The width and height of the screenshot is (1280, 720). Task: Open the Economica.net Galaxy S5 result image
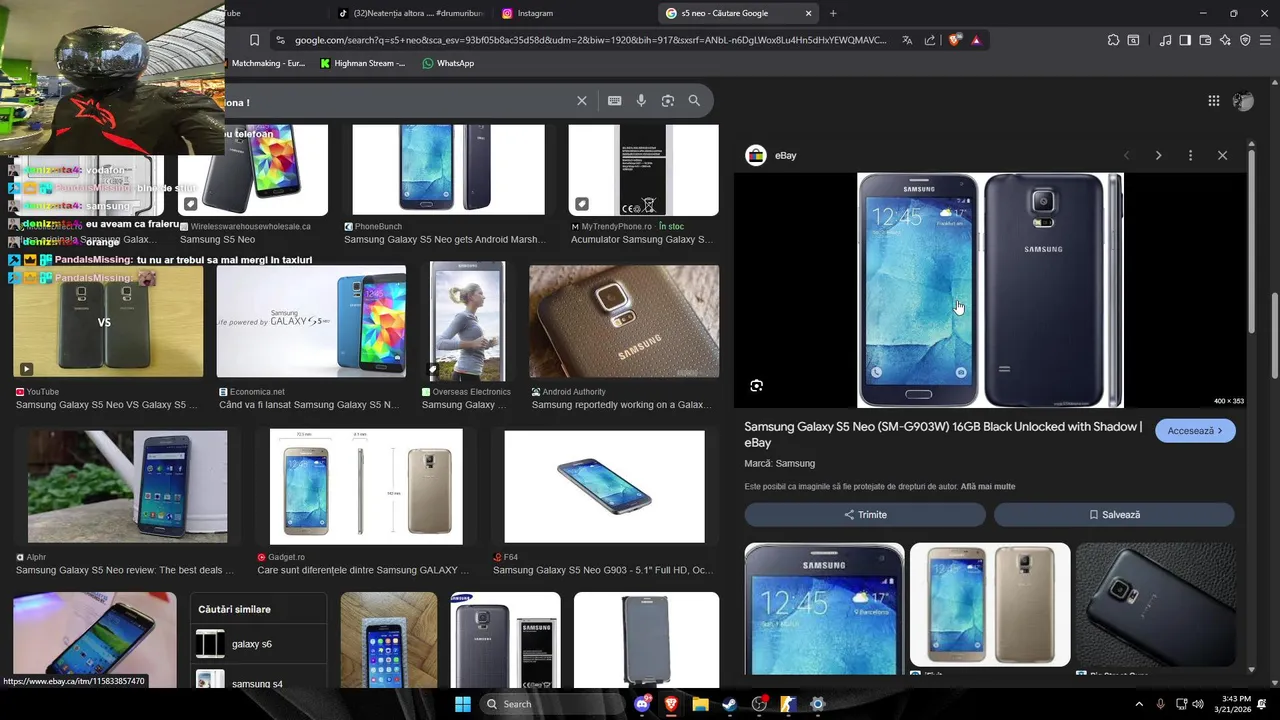311,321
